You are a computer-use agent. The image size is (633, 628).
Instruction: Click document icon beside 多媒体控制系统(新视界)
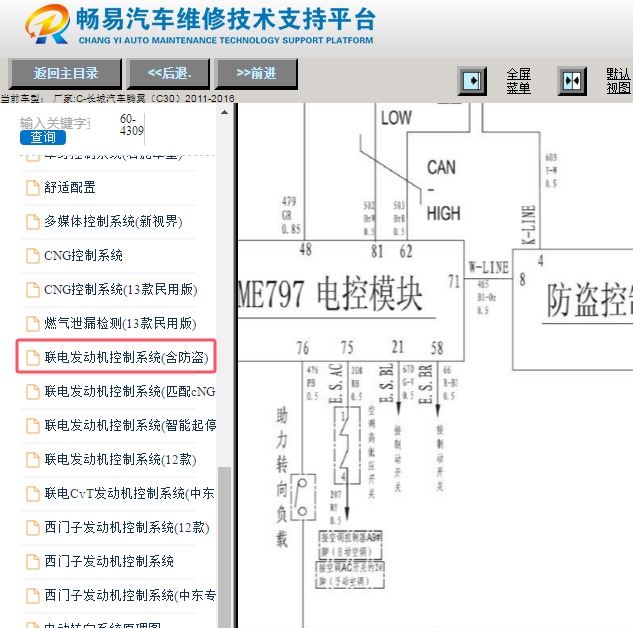tap(33, 222)
